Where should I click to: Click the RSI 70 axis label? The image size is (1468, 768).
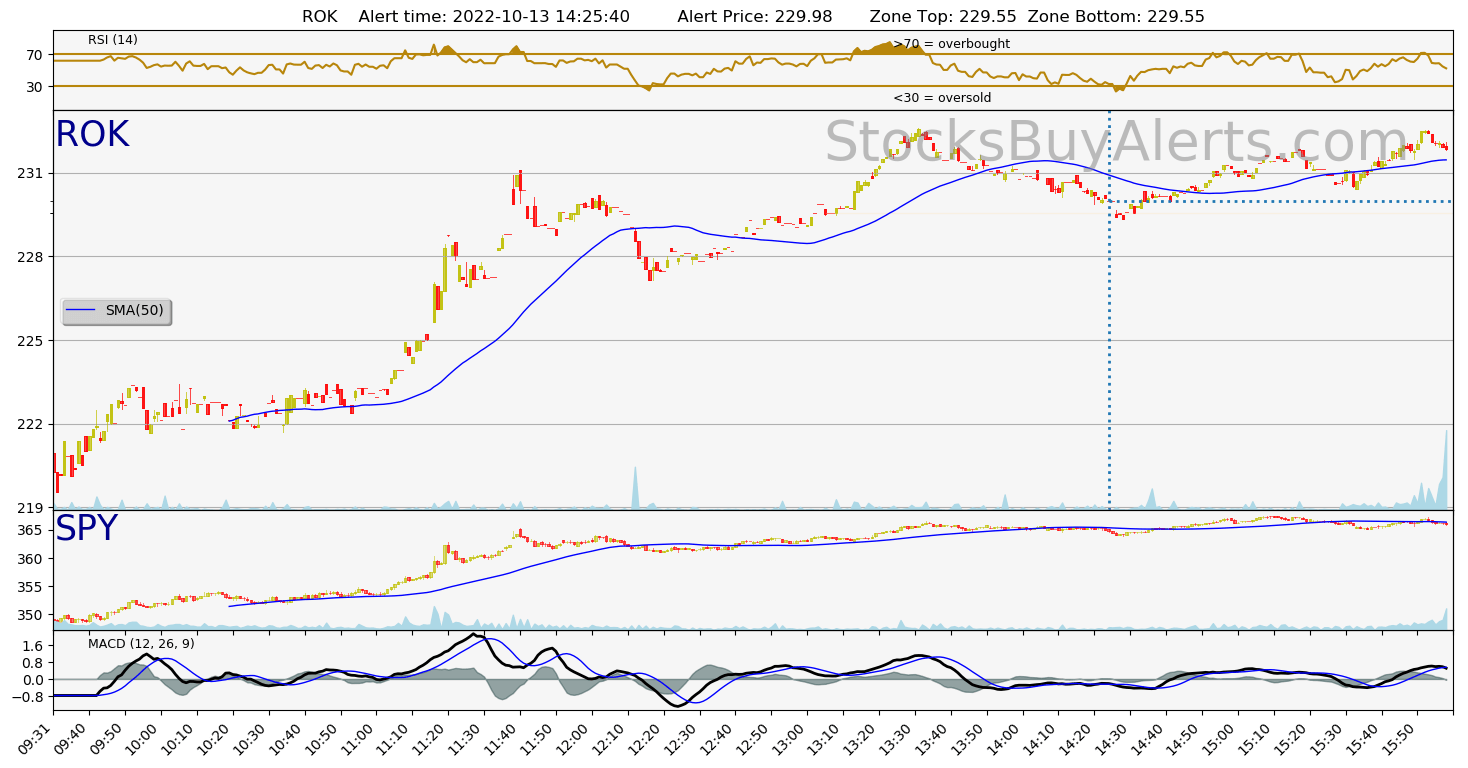tap(34, 55)
